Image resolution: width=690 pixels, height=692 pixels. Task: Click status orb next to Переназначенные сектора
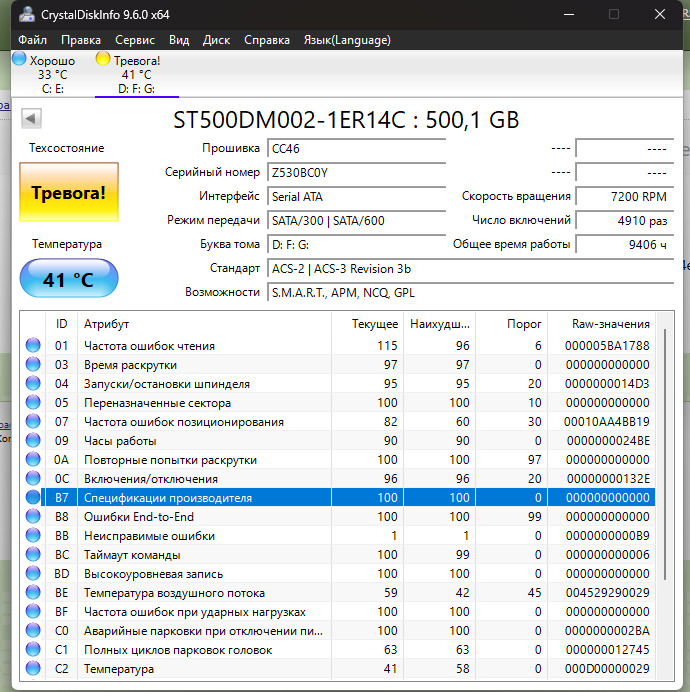click(x=34, y=403)
